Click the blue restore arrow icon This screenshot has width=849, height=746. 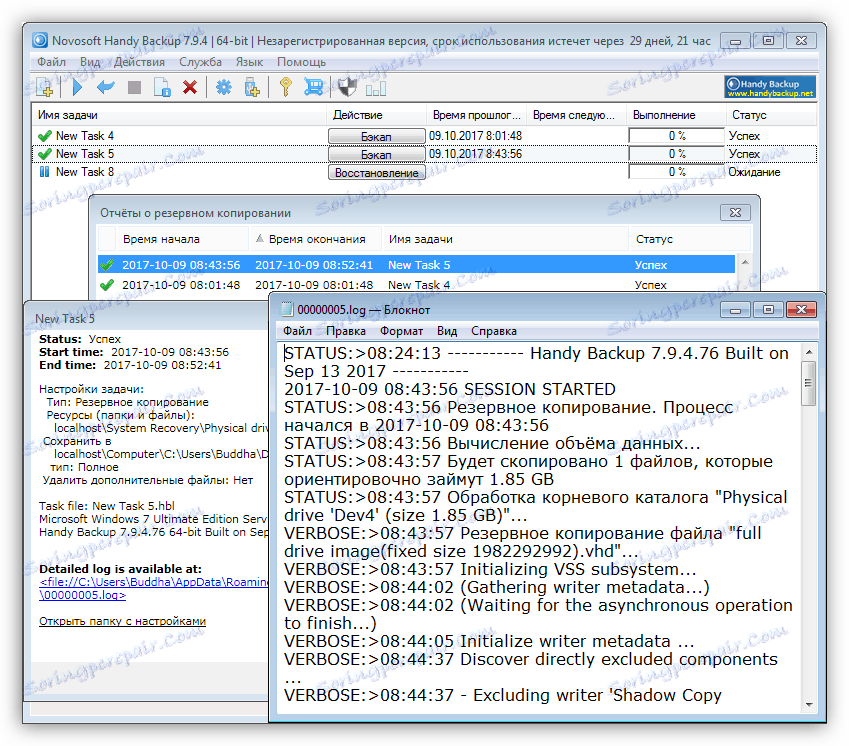[x=105, y=88]
